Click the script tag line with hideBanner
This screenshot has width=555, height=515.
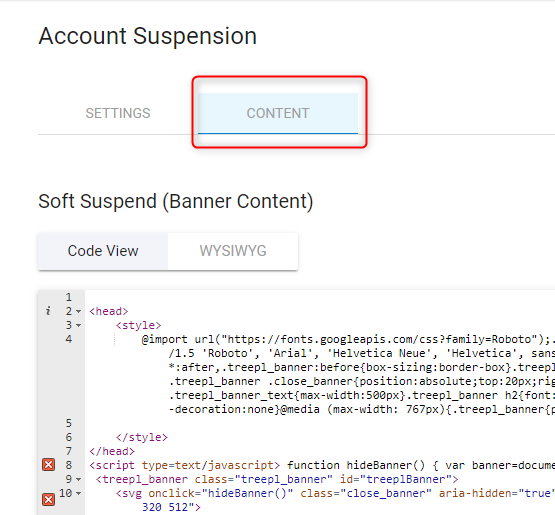[322, 465]
